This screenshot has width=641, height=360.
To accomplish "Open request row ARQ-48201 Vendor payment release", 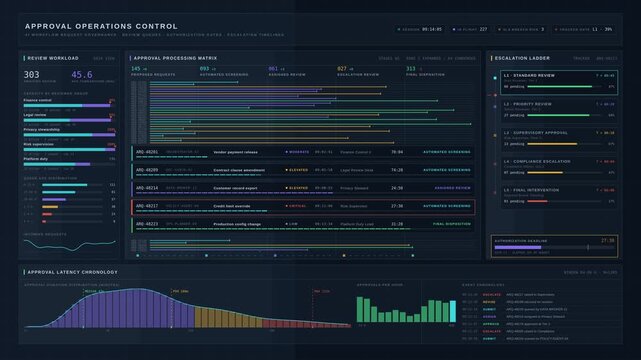I will (x=303, y=152).
